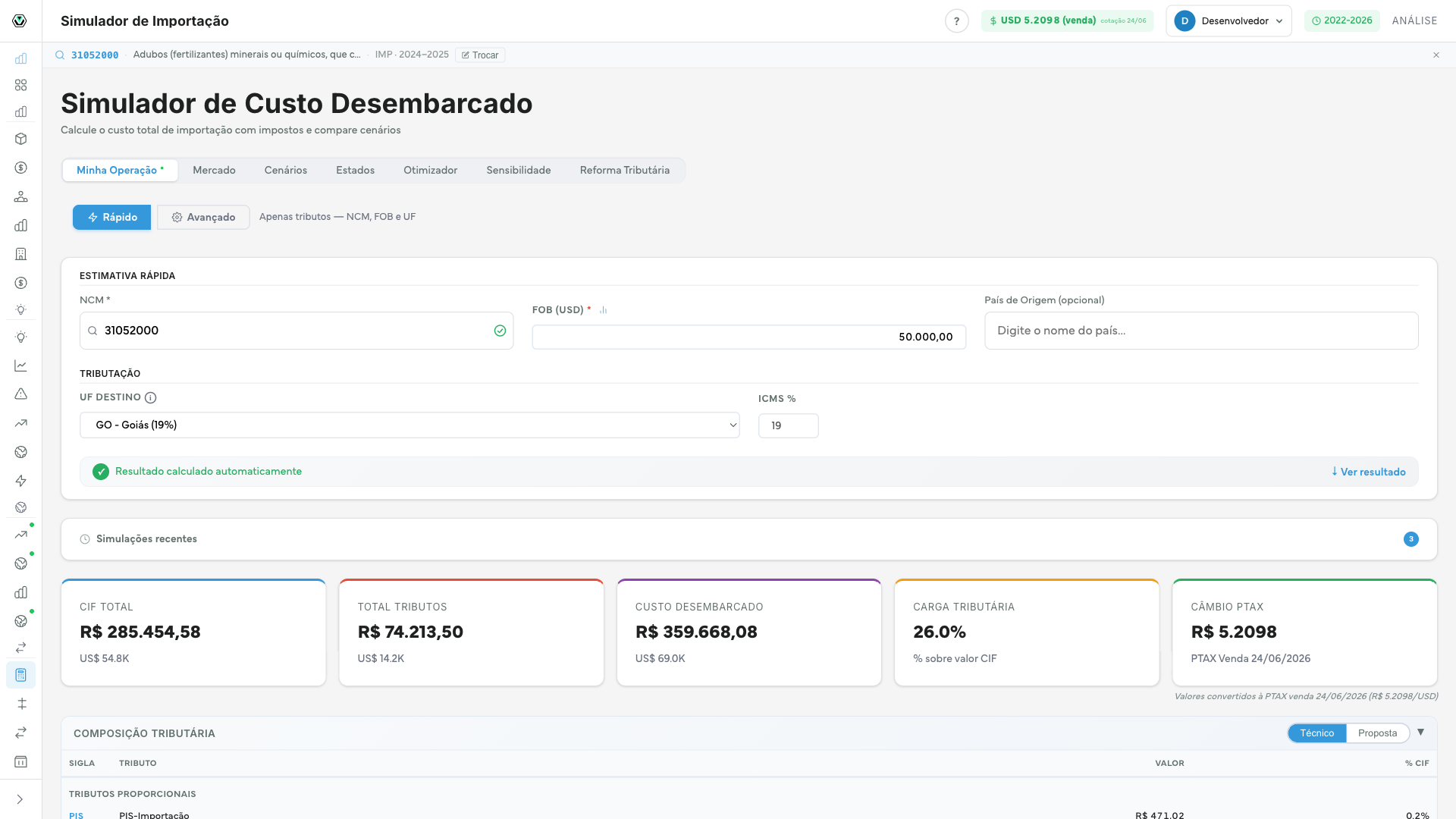Click the CIF TOTAL value R$ 285.454,58

coord(140,632)
